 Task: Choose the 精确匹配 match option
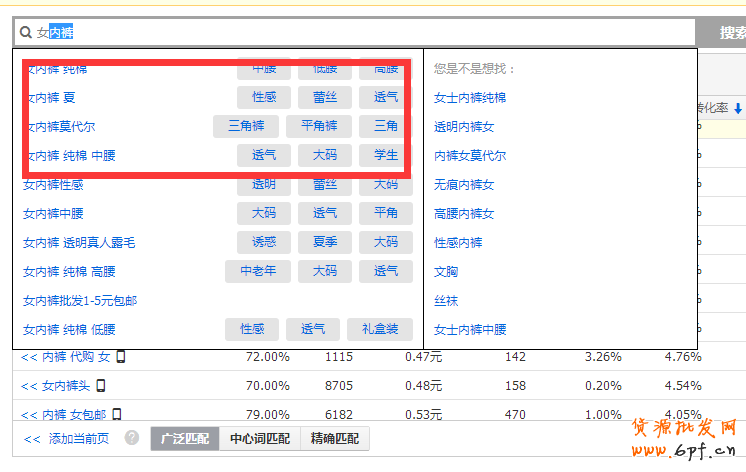tap(335, 438)
